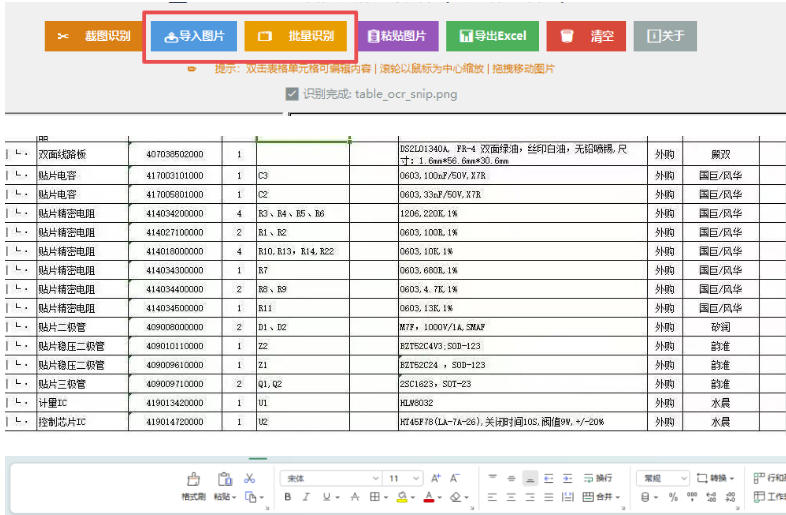Click the align right icon
The height and width of the screenshot is (515, 786).
tap(530, 497)
